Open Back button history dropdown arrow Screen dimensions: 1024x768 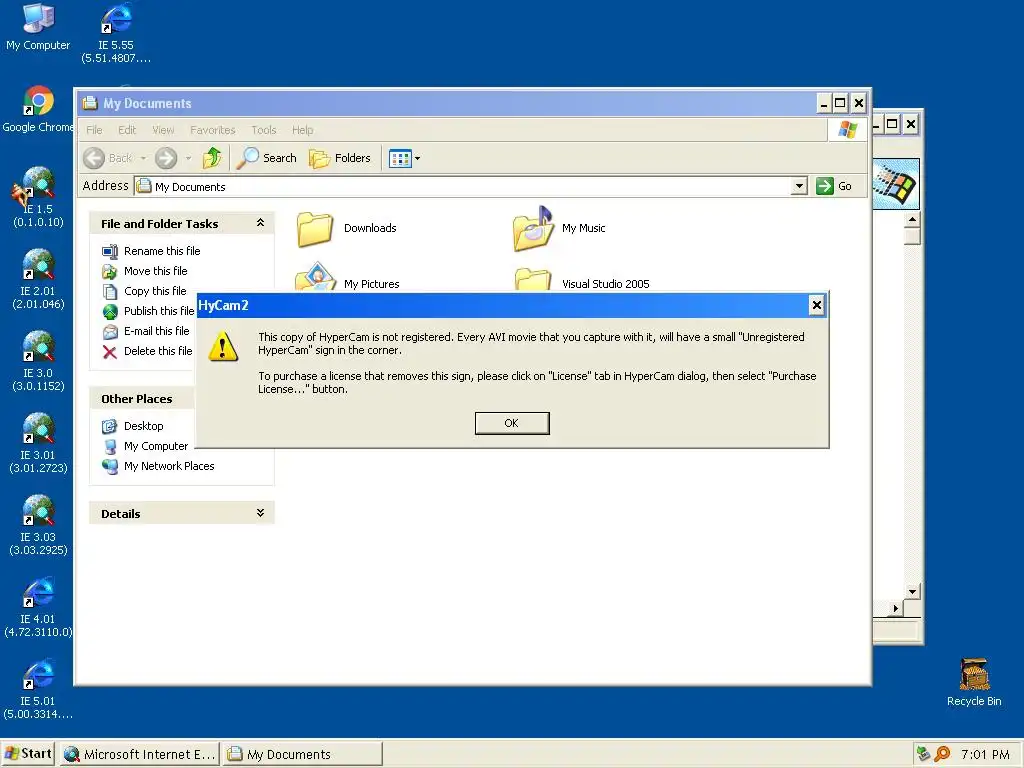[143, 158]
